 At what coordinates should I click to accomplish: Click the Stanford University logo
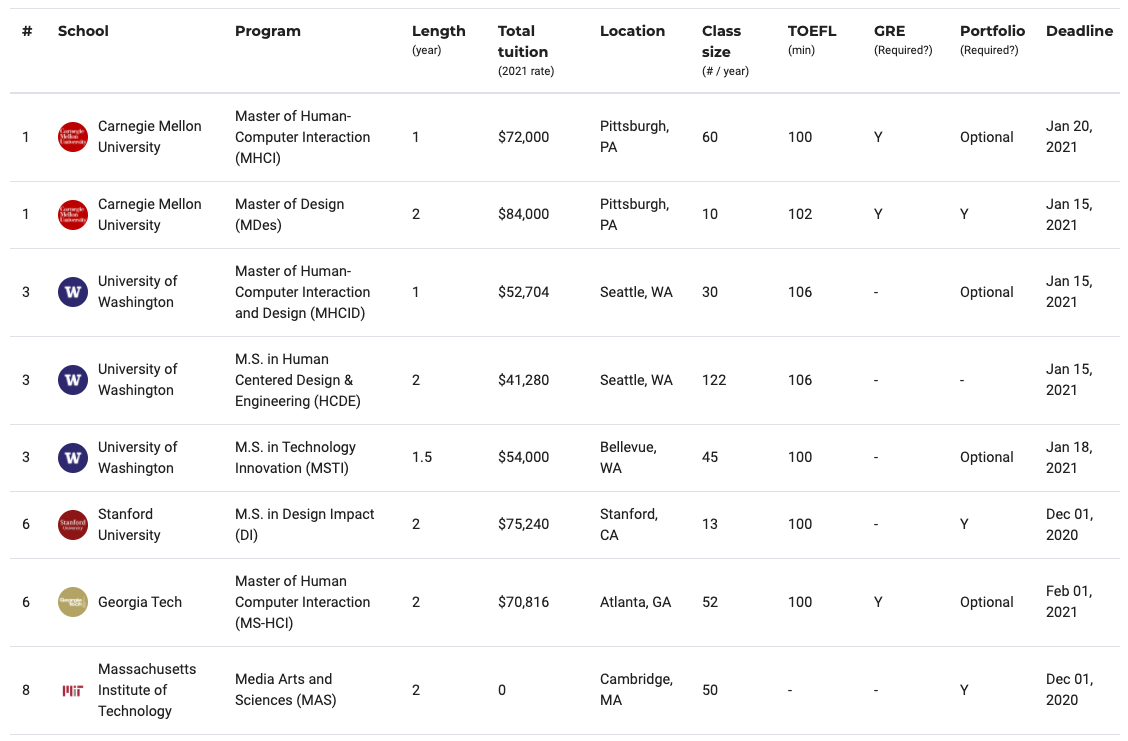coord(73,524)
